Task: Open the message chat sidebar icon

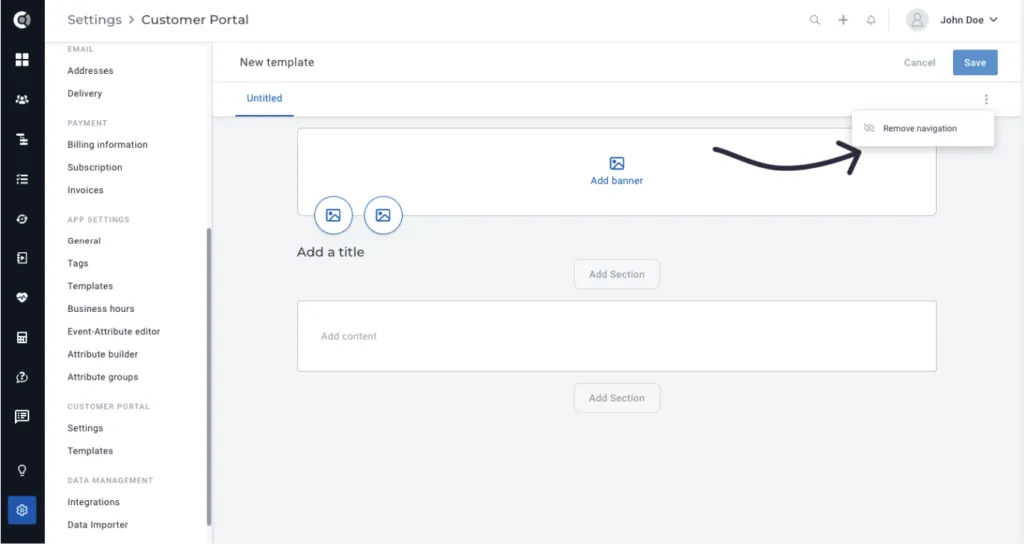Action: click(22, 416)
